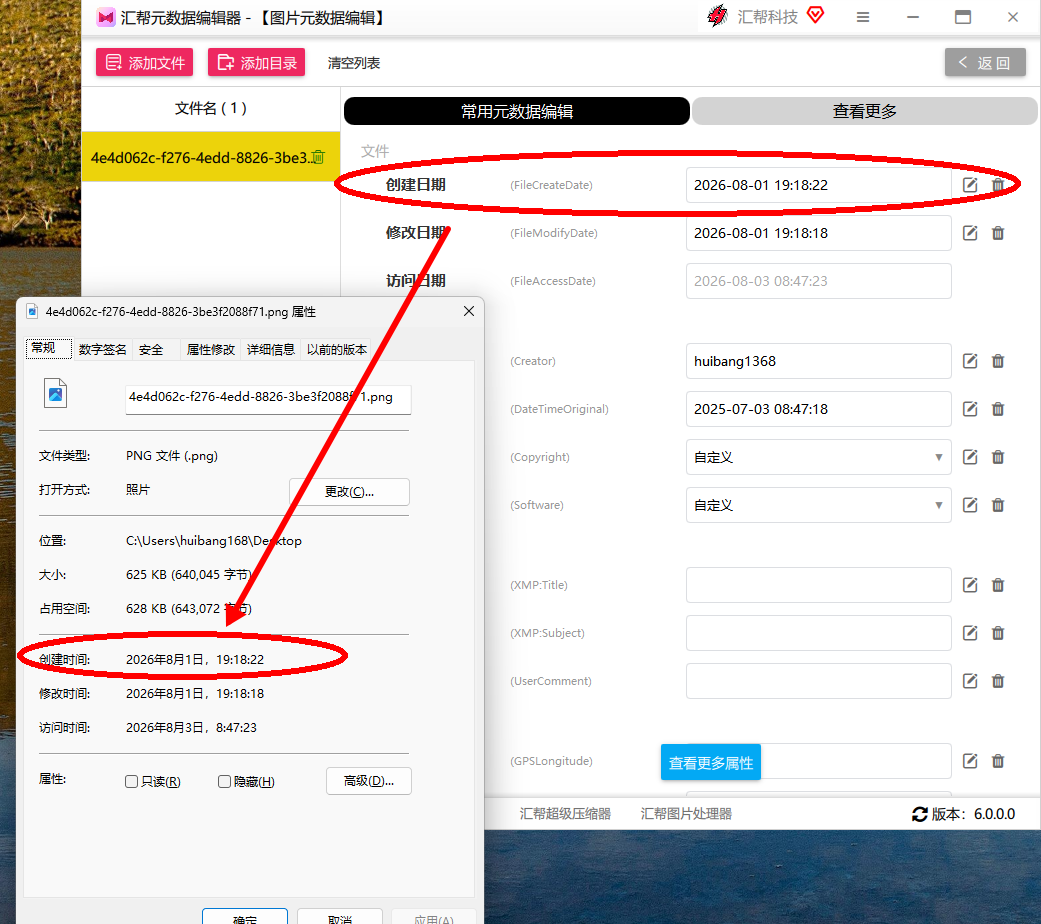Open the 安全 tab in properties dialog
This screenshot has height=924, width=1041.
coord(151,349)
